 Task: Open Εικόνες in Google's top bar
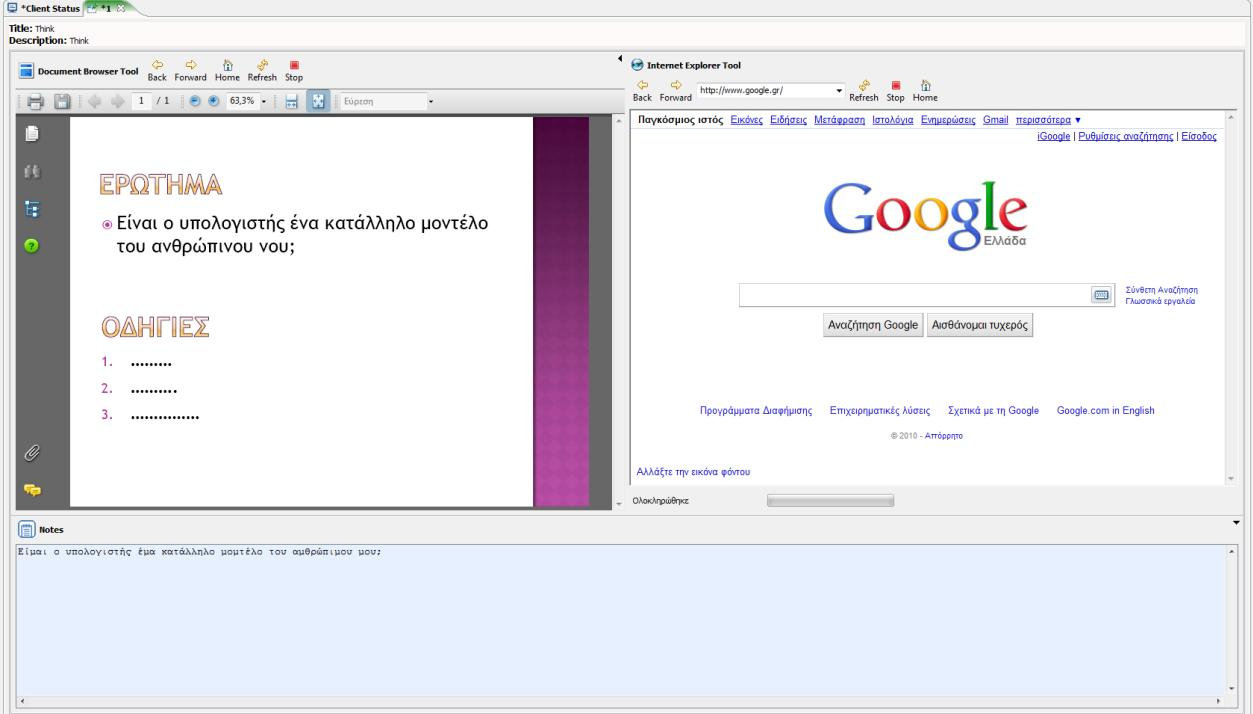click(748, 120)
